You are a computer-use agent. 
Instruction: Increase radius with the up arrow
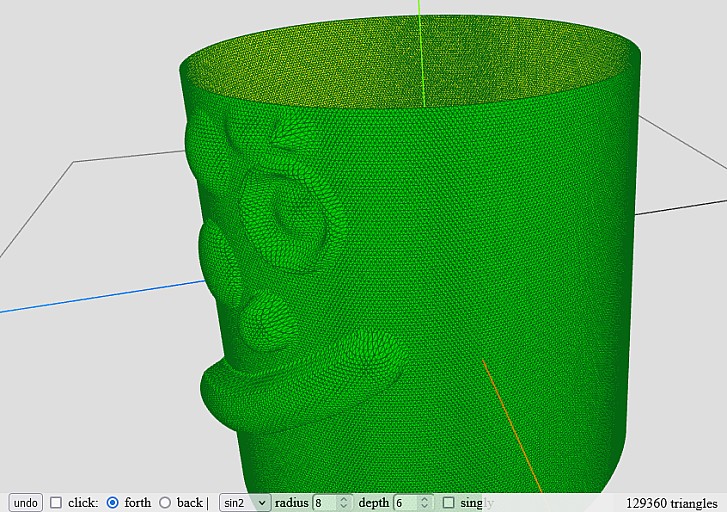pos(344,498)
